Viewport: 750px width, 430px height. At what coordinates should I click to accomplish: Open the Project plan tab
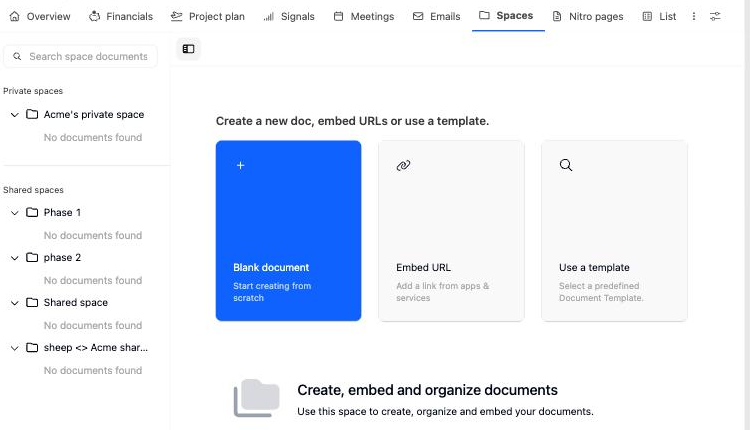[x=208, y=16]
